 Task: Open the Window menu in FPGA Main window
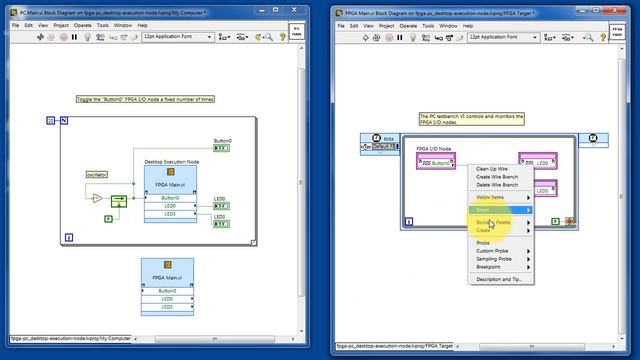point(448,26)
